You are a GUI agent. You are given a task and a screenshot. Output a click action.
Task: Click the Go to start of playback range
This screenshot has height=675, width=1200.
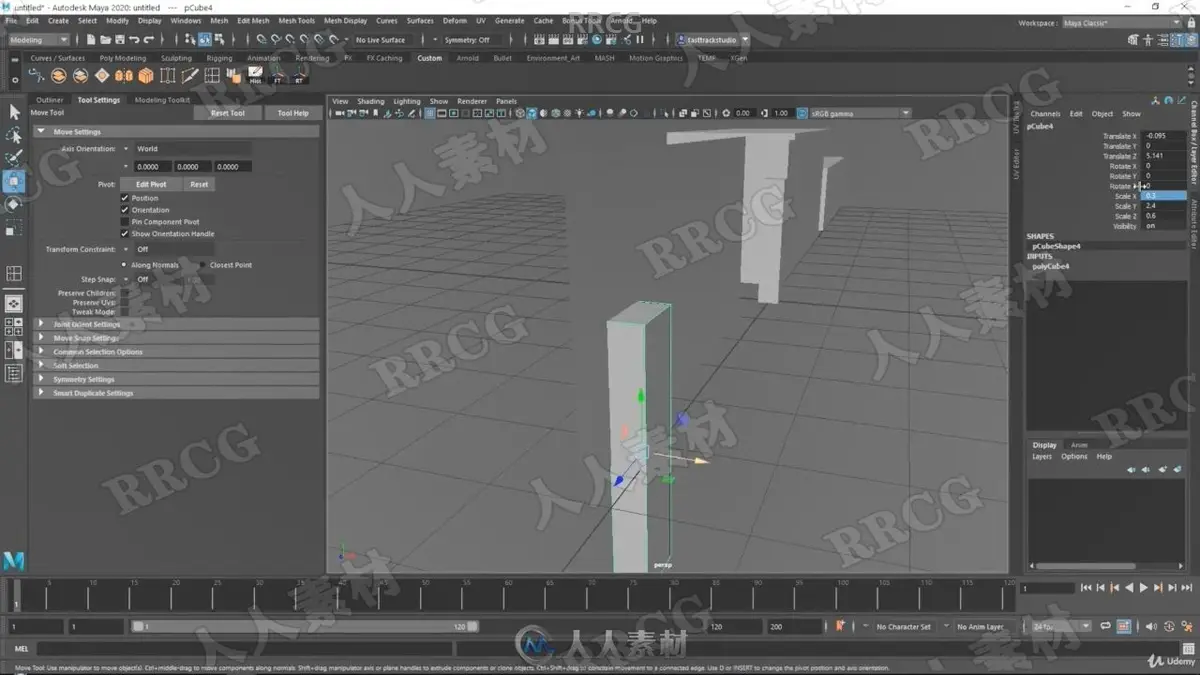pos(1086,588)
